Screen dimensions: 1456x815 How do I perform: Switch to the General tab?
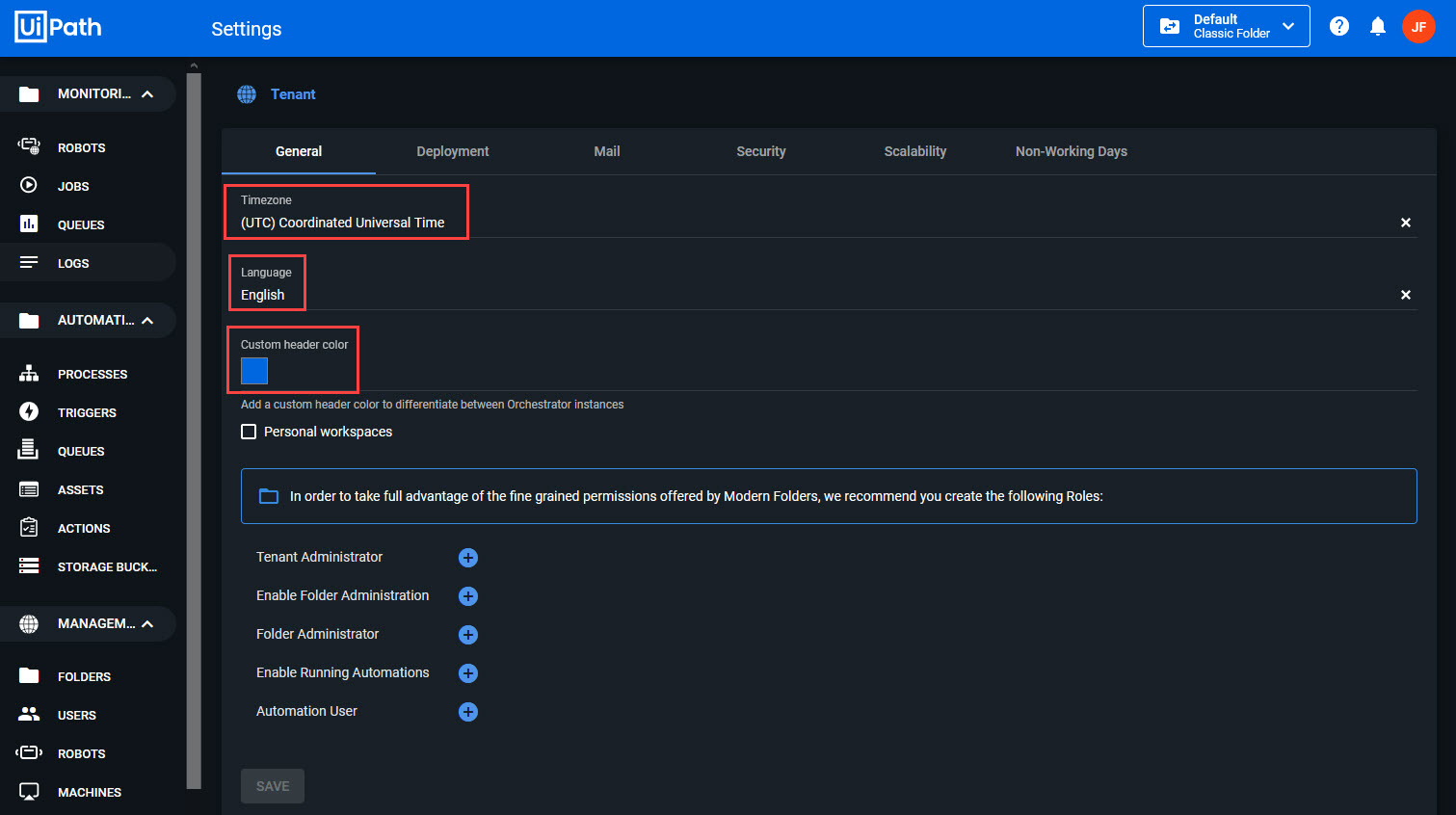pyautogui.click(x=299, y=151)
